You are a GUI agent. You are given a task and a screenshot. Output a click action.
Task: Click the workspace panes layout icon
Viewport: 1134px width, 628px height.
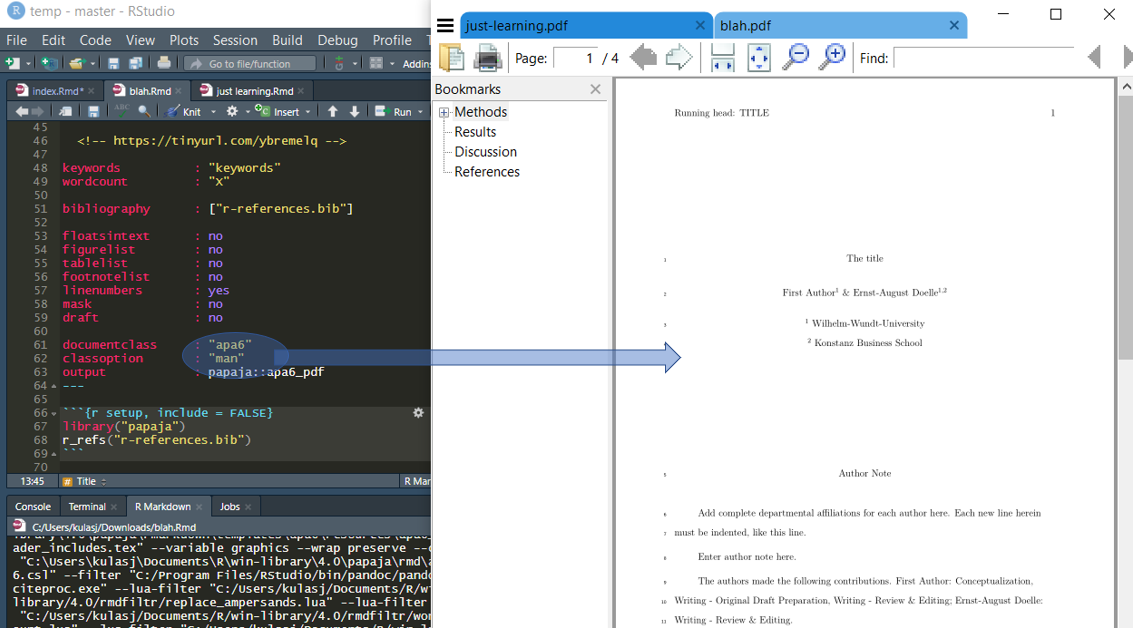(x=376, y=64)
